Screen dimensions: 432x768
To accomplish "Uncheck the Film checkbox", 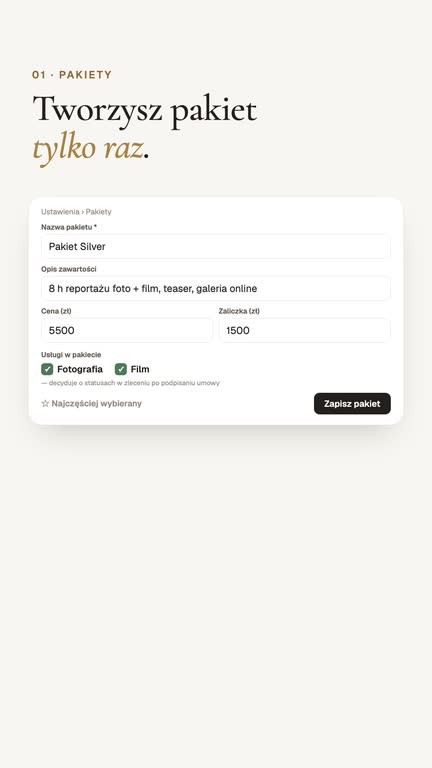I will [x=120, y=369].
